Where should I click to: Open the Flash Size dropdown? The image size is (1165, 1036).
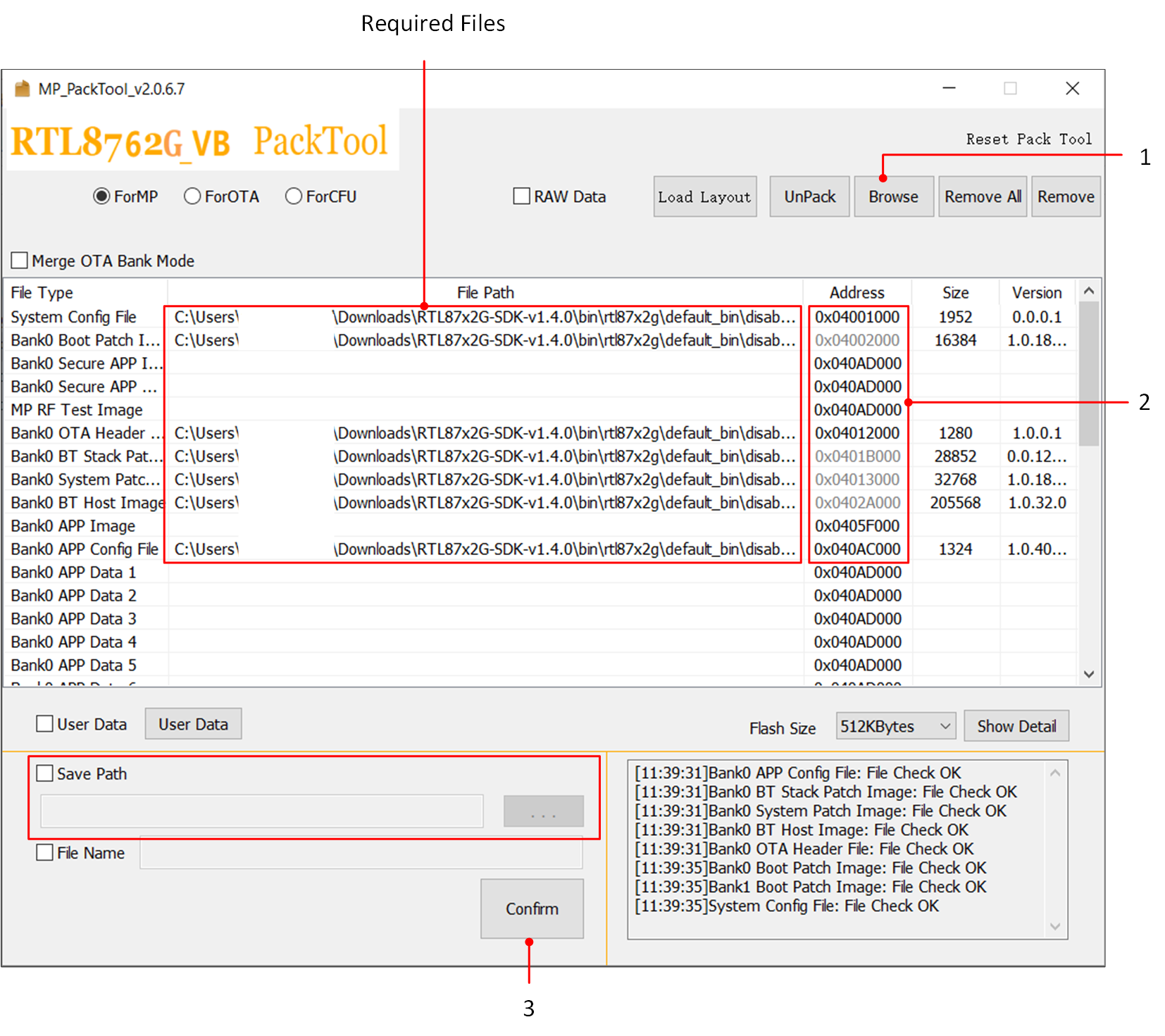pos(895,726)
